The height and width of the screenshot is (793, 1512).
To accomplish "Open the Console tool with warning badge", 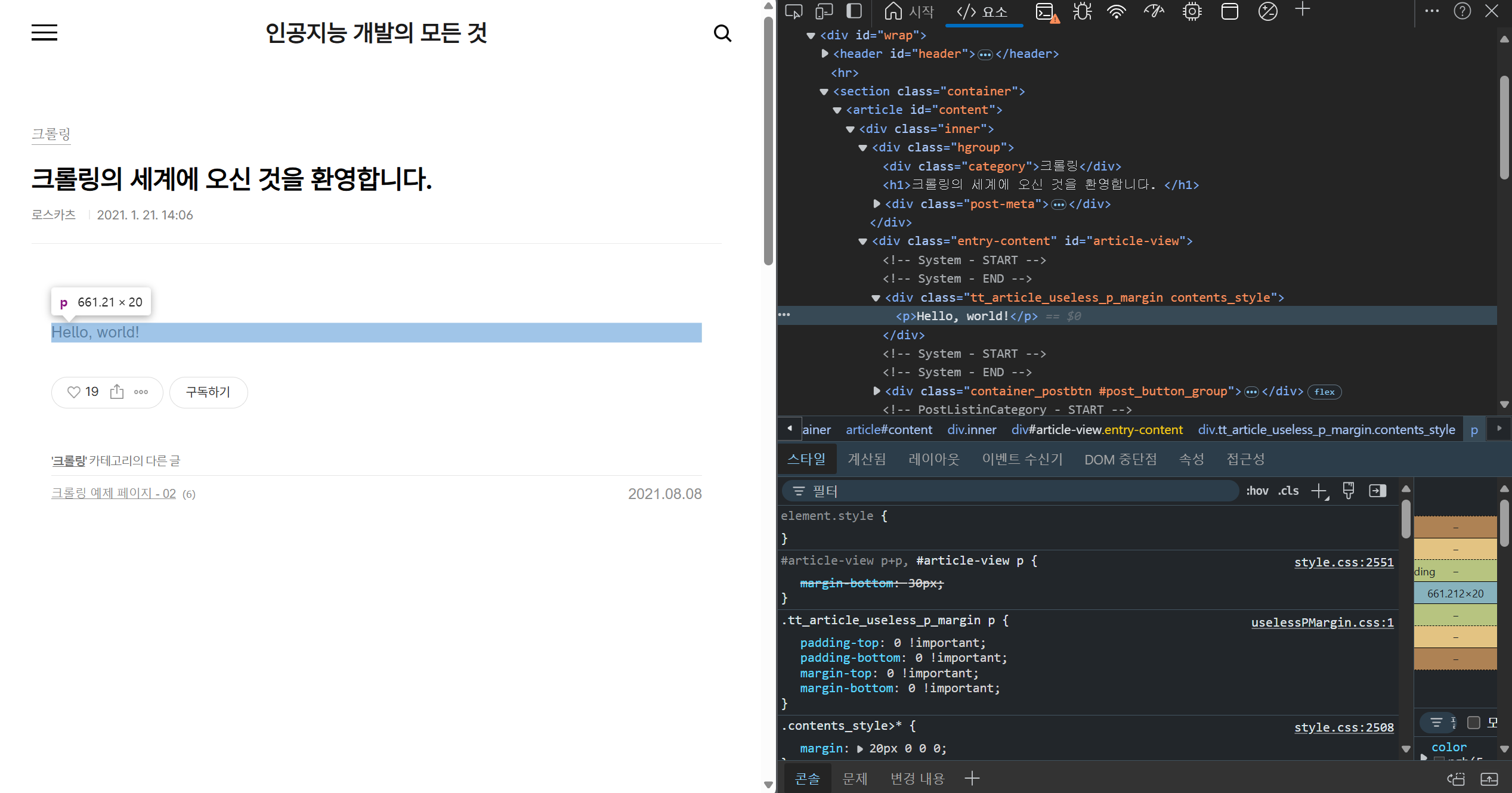I will (x=1046, y=11).
